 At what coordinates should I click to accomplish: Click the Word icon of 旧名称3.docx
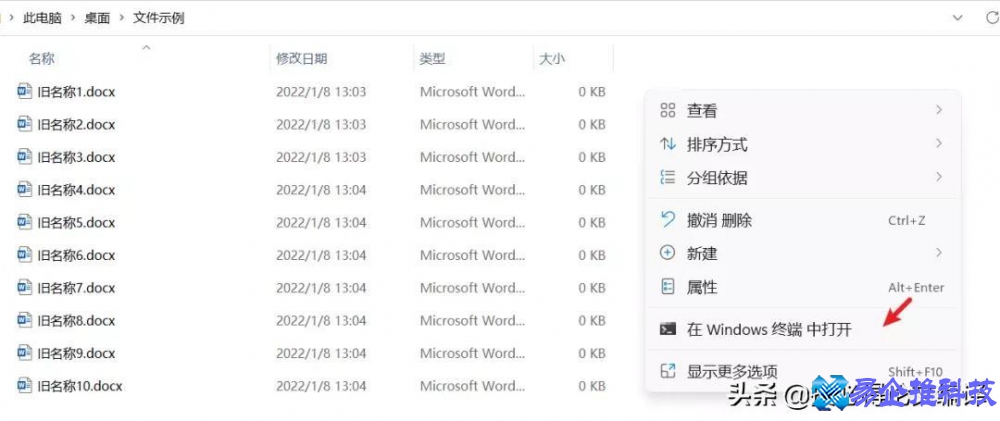[24, 156]
